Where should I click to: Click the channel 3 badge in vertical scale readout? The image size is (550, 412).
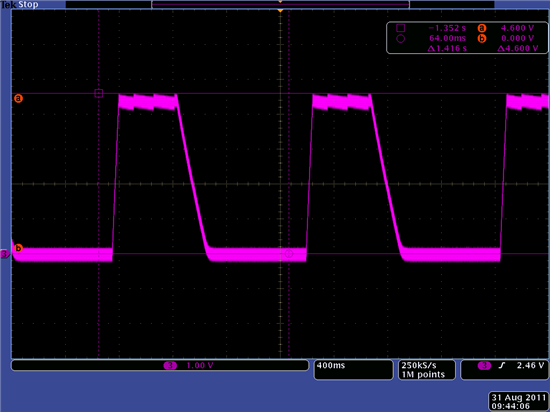(170, 366)
